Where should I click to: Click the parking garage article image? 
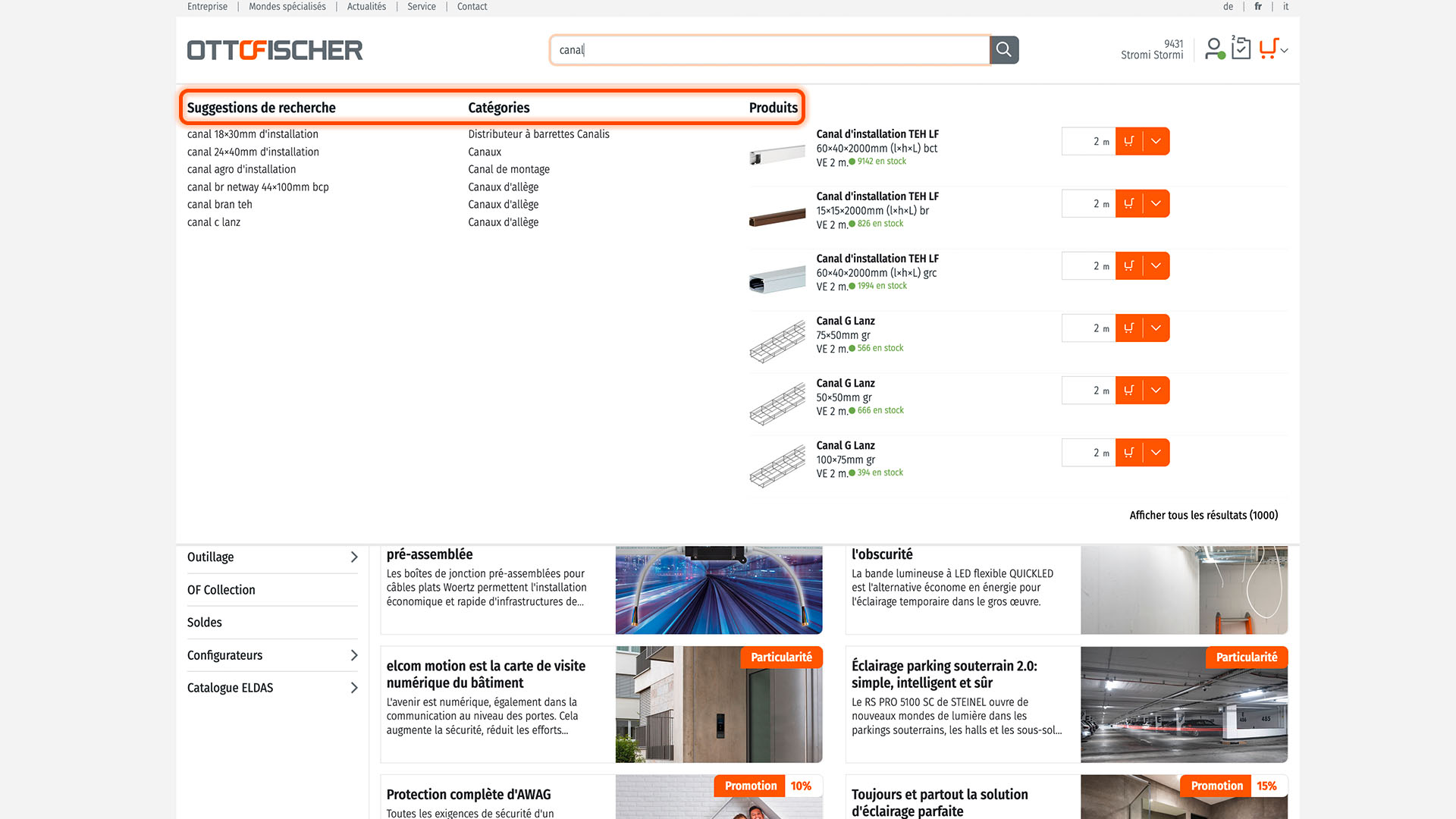(x=1184, y=704)
